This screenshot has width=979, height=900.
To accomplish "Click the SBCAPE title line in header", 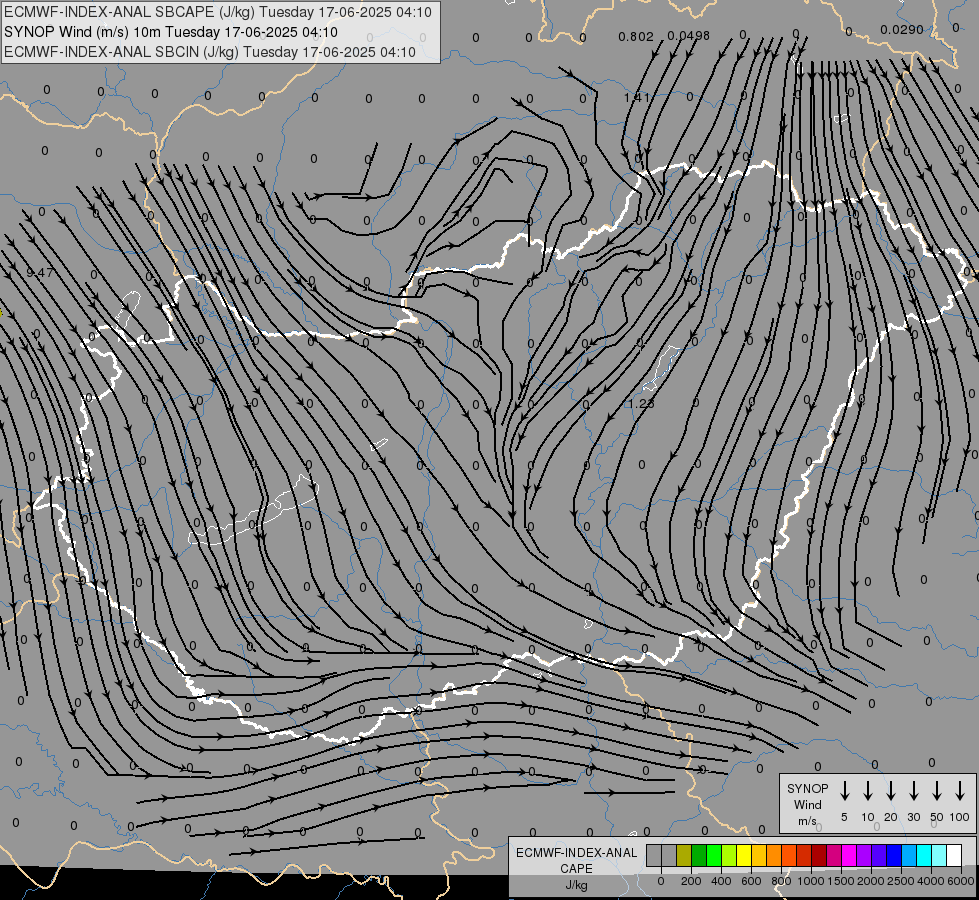I will (x=218, y=12).
